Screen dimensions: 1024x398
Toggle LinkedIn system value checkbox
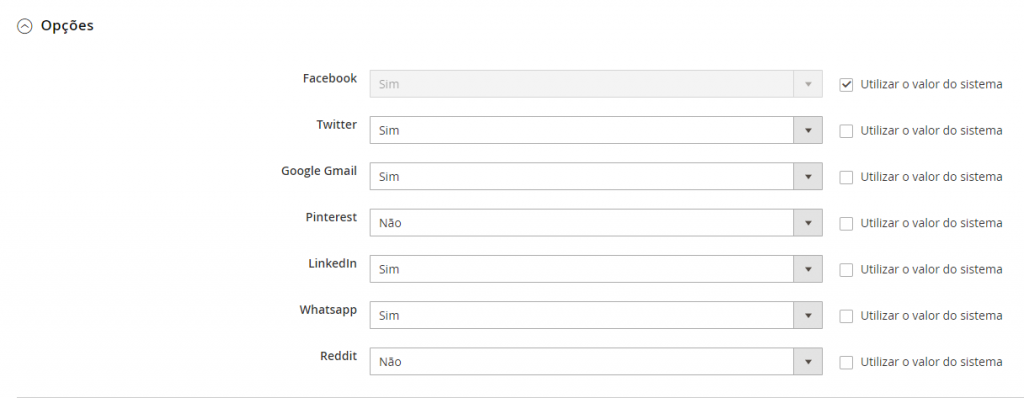point(846,270)
